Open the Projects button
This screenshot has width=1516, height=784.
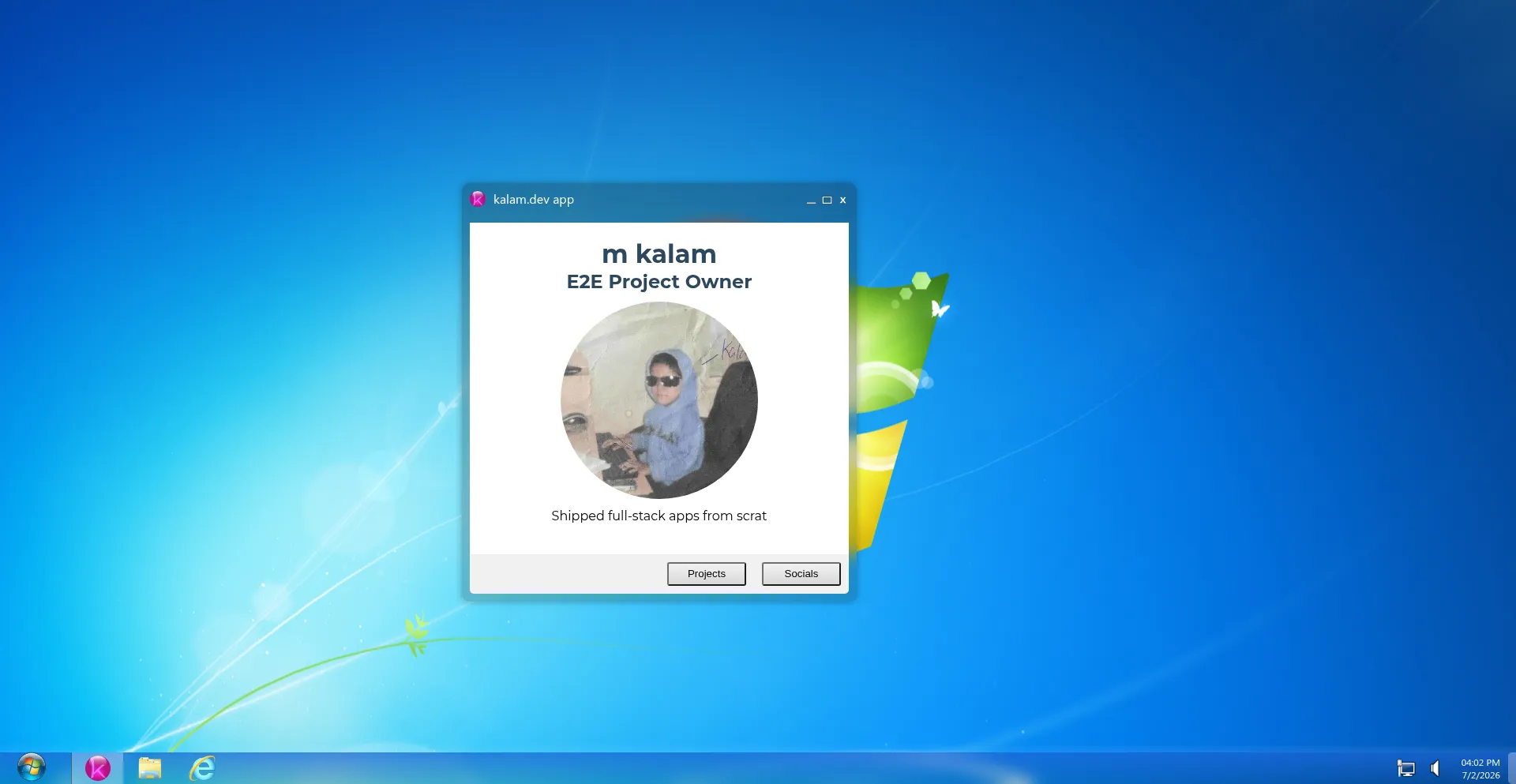[x=706, y=574]
